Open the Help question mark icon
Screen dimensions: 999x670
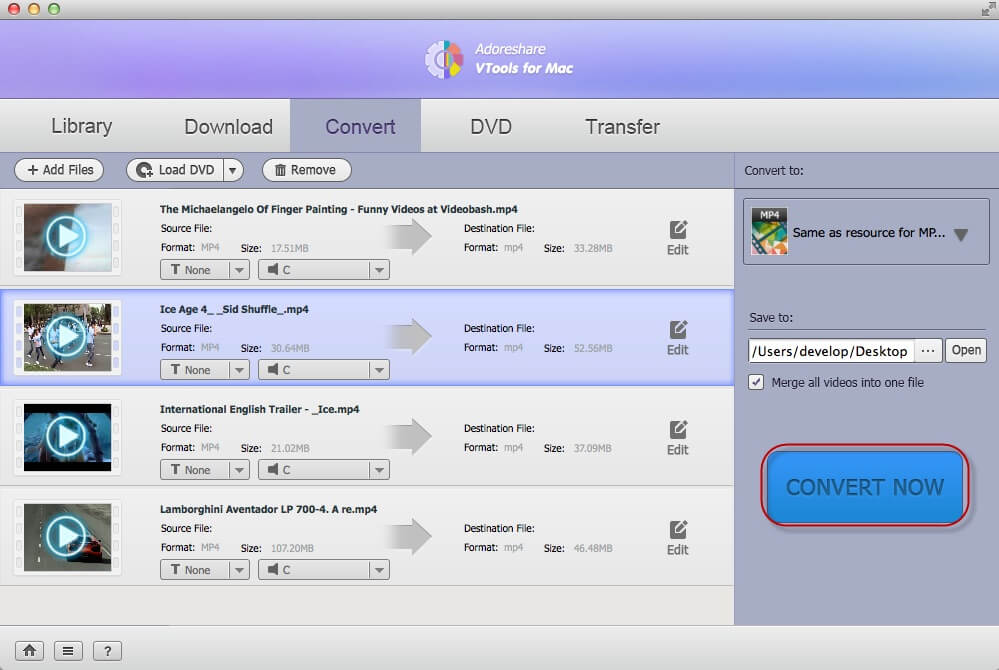[107, 650]
